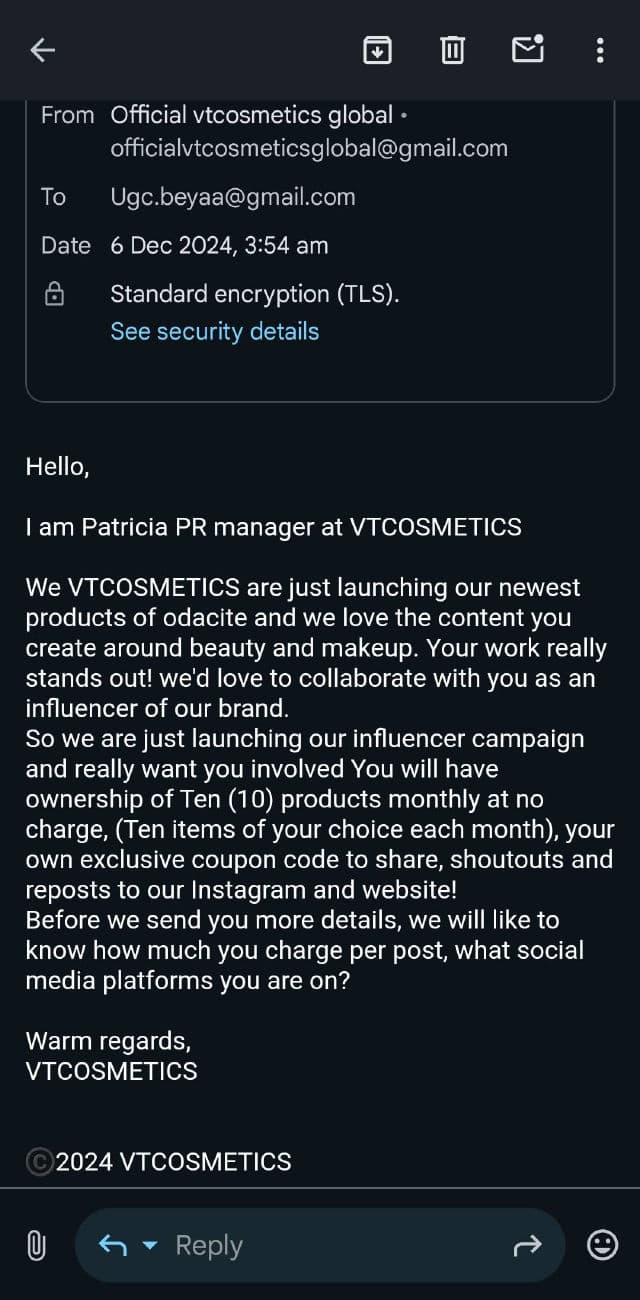The height and width of the screenshot is (1300, 640).
Task: Tap Standard encryption (TLS) text
Action: pyautogui.click(x=254, y=294)
